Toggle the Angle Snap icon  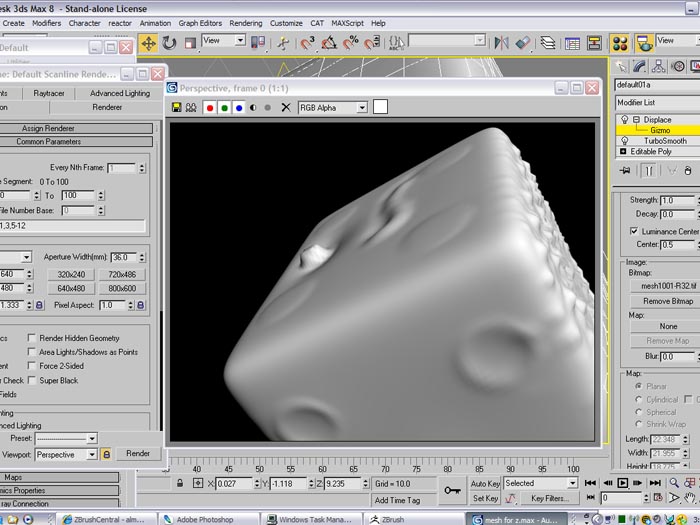tap(329, 43)
